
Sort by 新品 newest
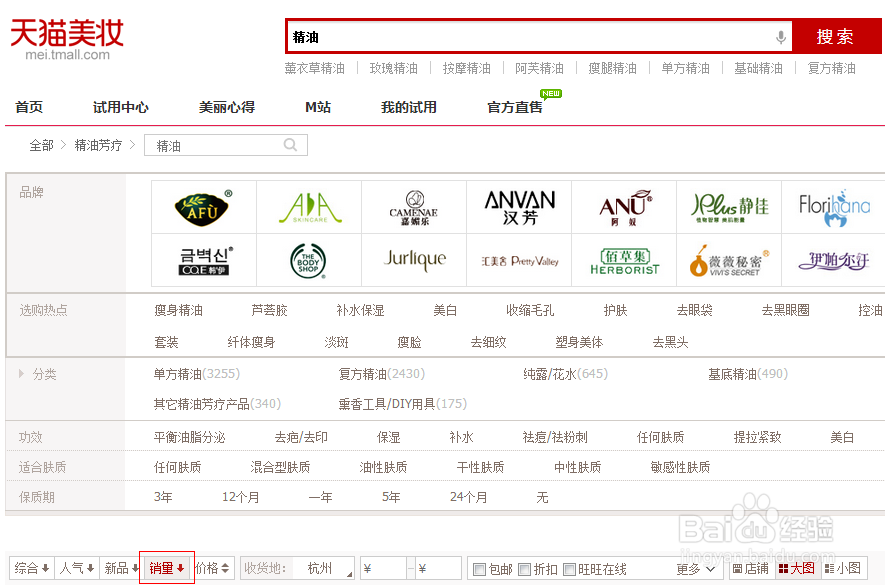121,568
